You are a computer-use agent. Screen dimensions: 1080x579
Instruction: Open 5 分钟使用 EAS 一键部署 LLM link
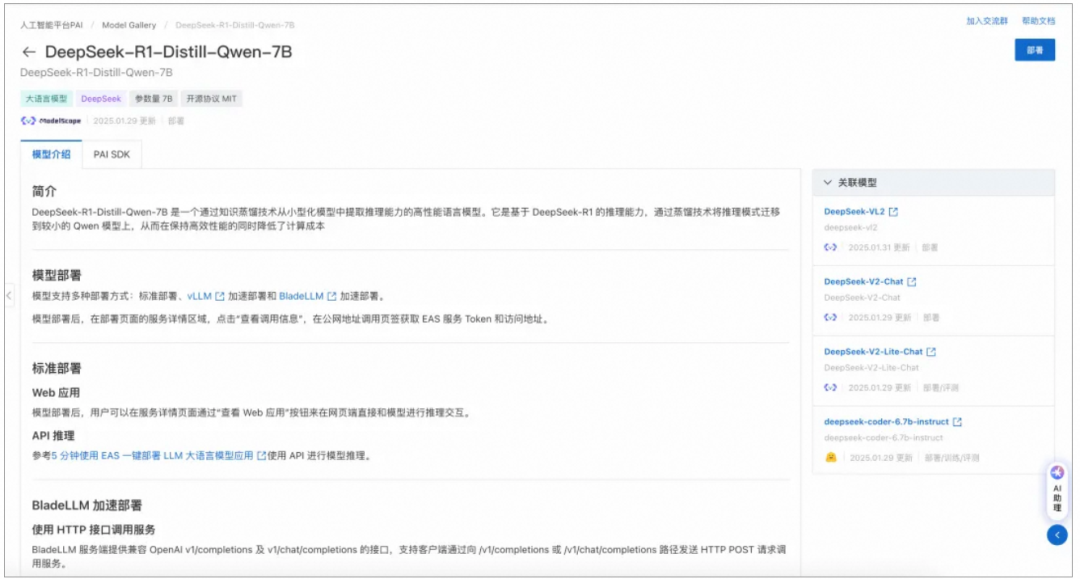(152, 456)
